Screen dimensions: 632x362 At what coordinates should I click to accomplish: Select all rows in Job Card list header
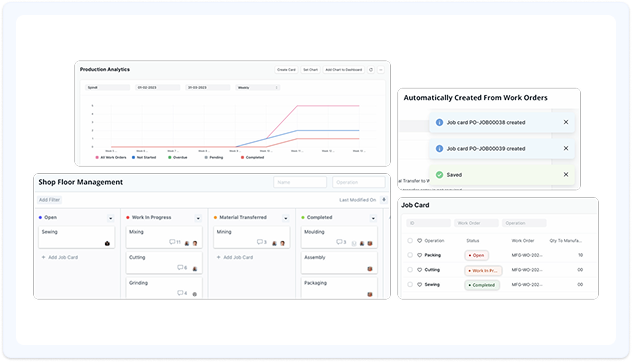click(x=410, y=241)
